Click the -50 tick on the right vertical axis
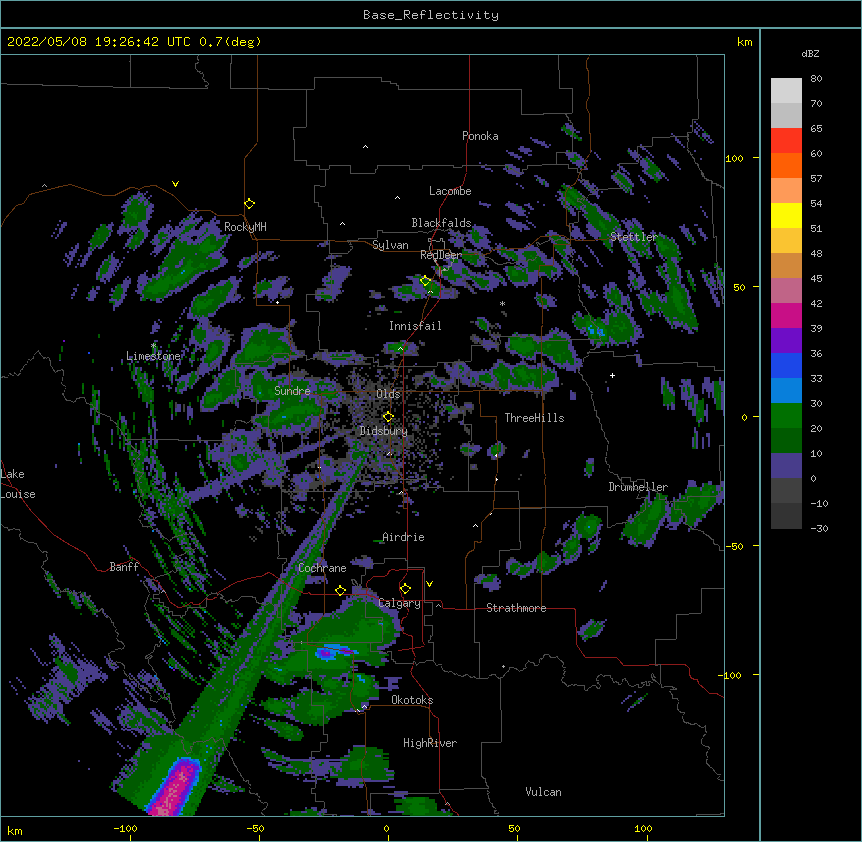This screenshot has width=862, height=842. pos(734,546)
